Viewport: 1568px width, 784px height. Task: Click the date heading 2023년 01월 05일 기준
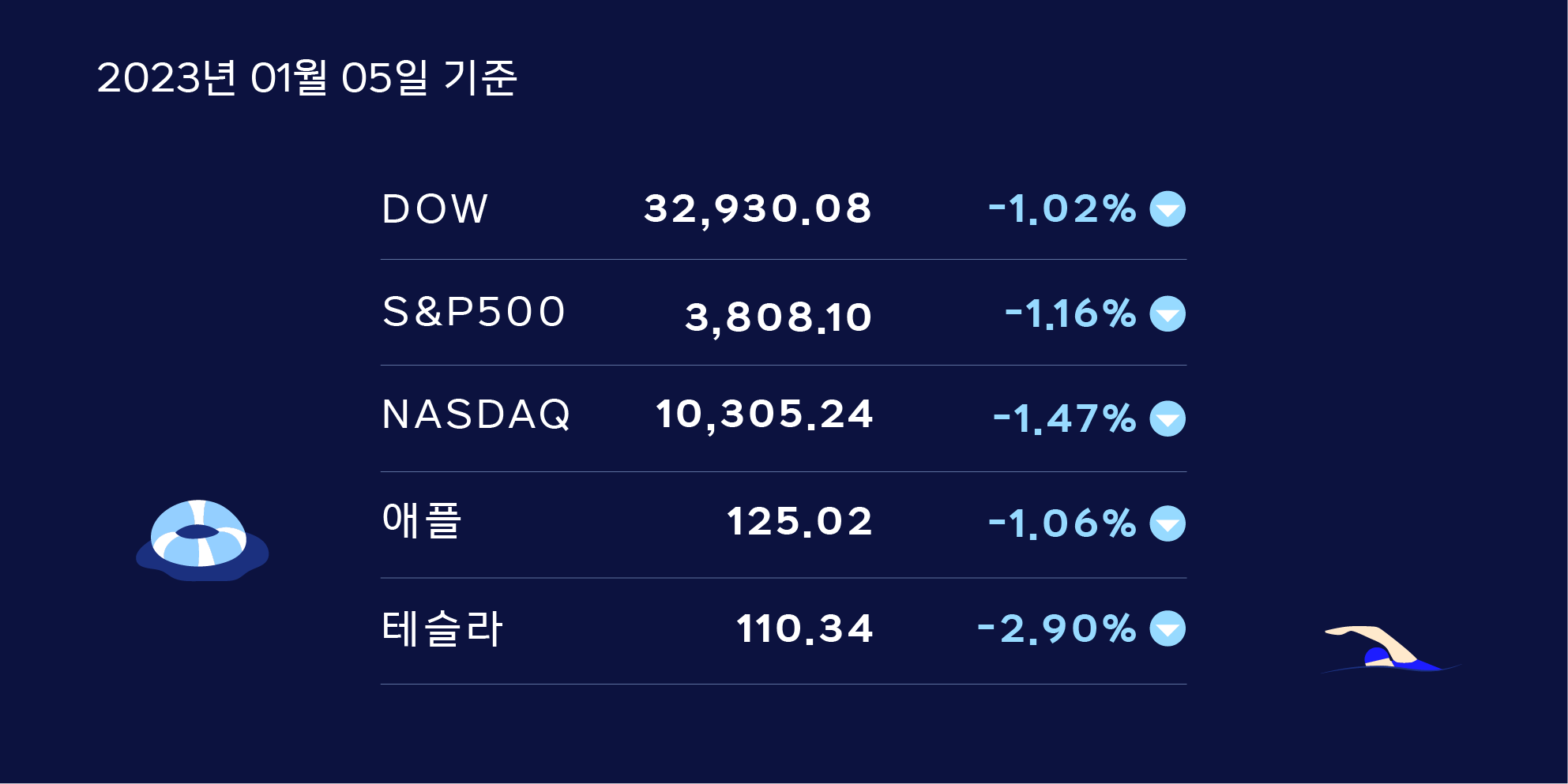(x=306, y=78)
